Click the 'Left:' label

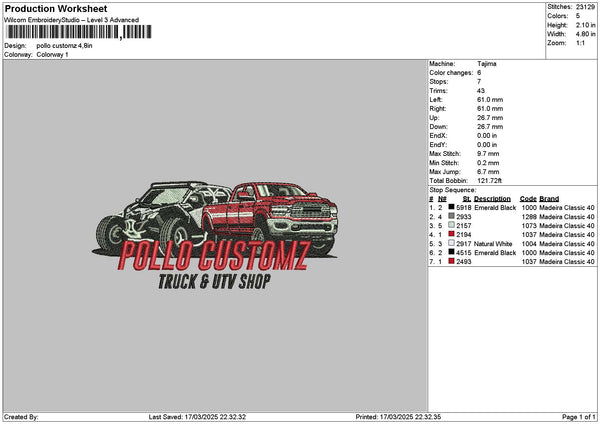click(436, 100)
